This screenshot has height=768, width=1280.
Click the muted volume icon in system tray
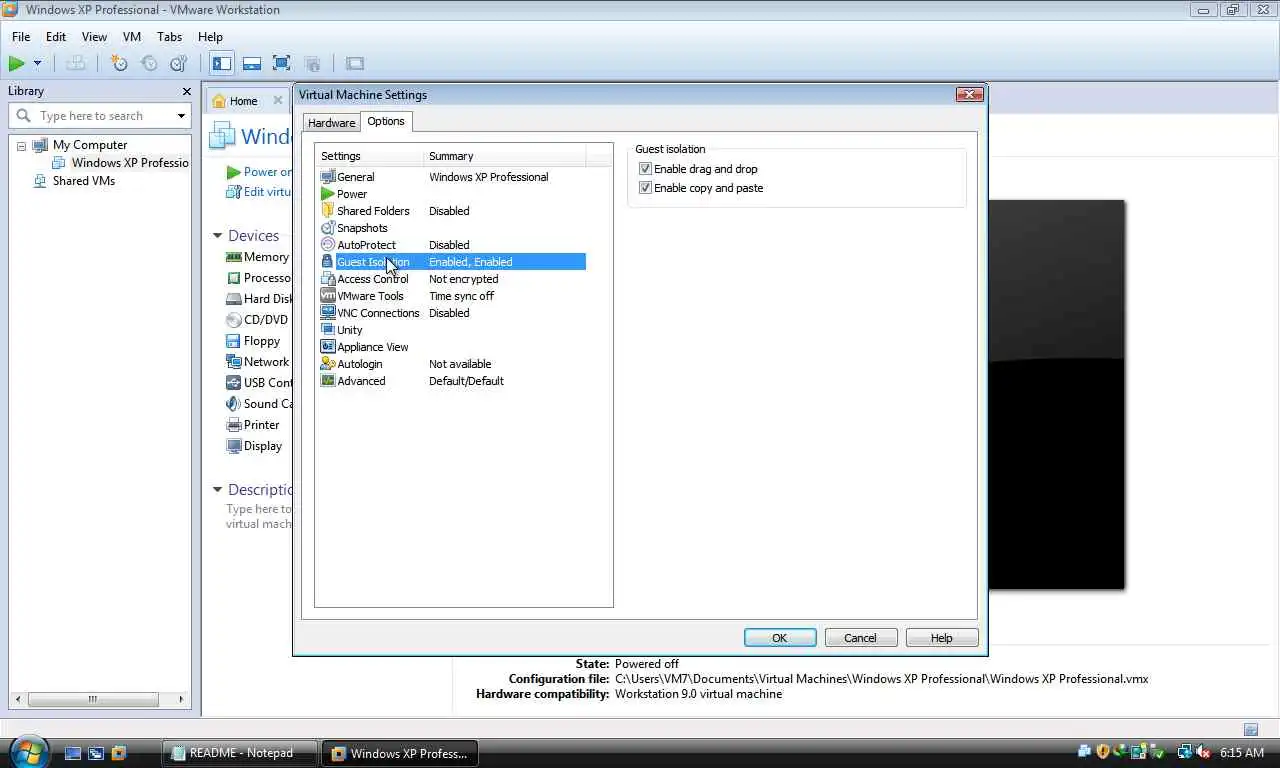point(1203,752)
